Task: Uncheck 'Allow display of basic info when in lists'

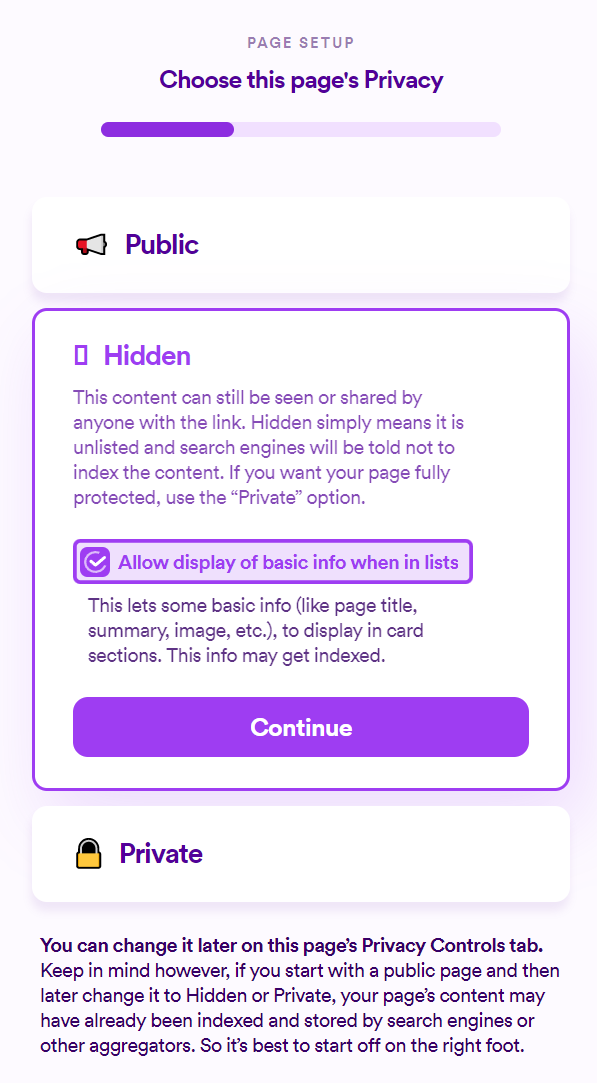Action: [272, 561]
